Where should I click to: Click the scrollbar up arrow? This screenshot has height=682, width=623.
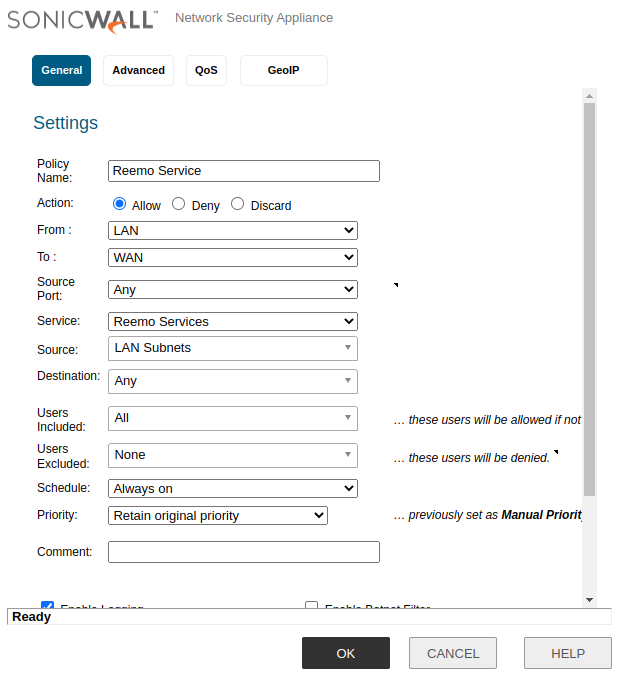tap(589, 96)
